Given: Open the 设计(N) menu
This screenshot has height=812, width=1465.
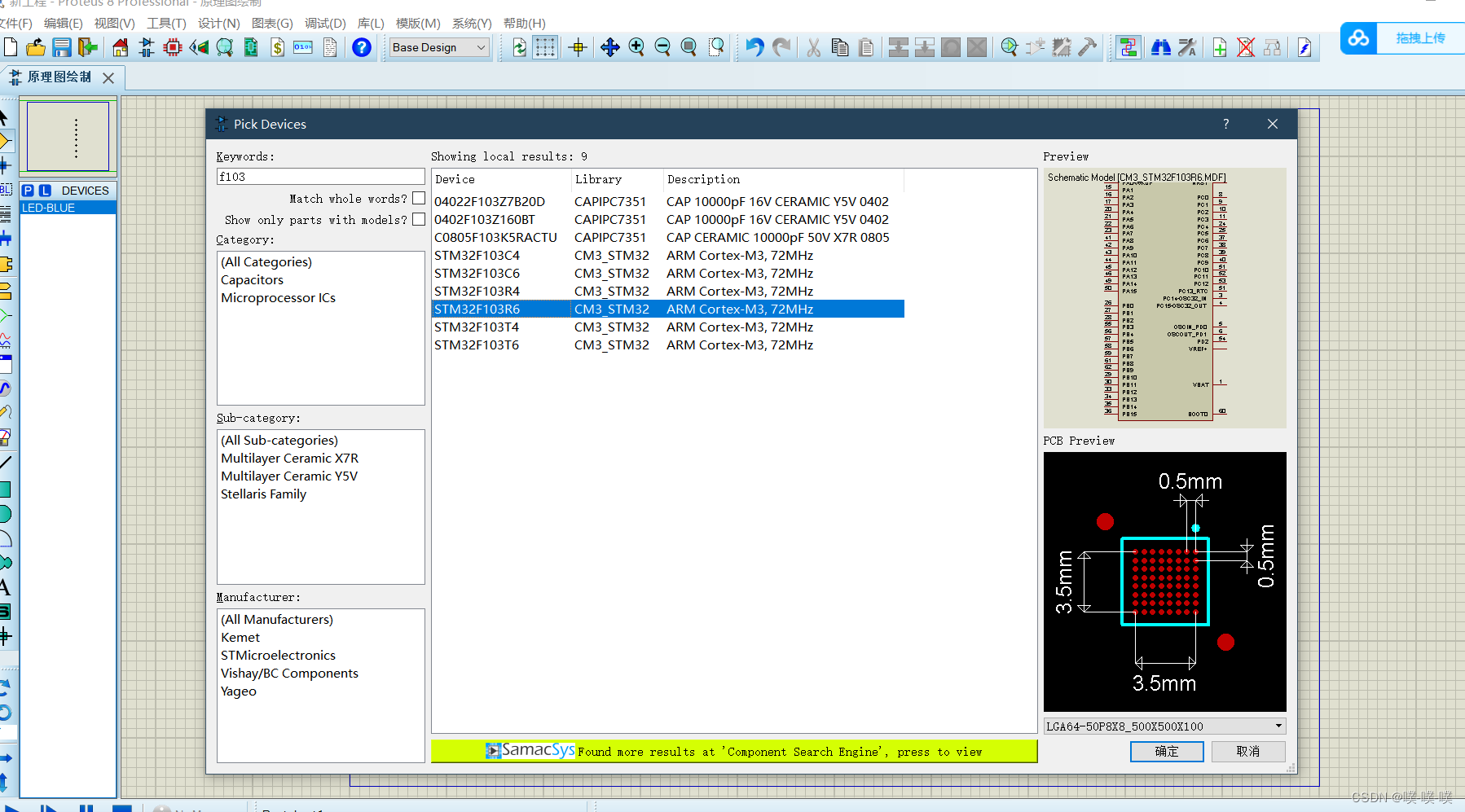Looking at the screenshot, I should point(219,24).
